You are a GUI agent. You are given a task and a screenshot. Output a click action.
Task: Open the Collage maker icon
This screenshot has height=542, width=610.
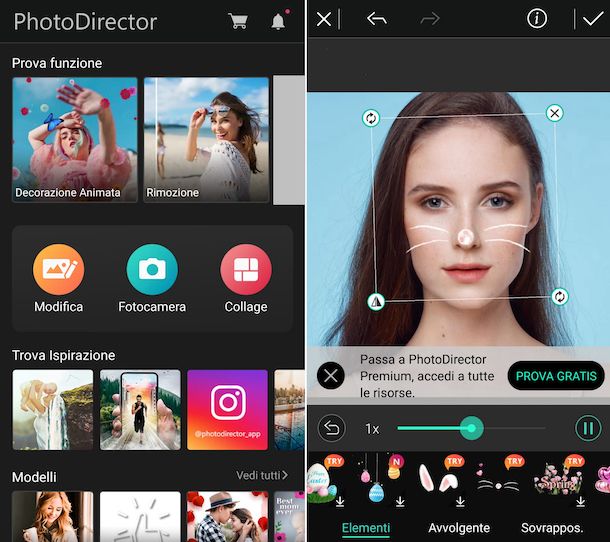click(x=246, y=269)
